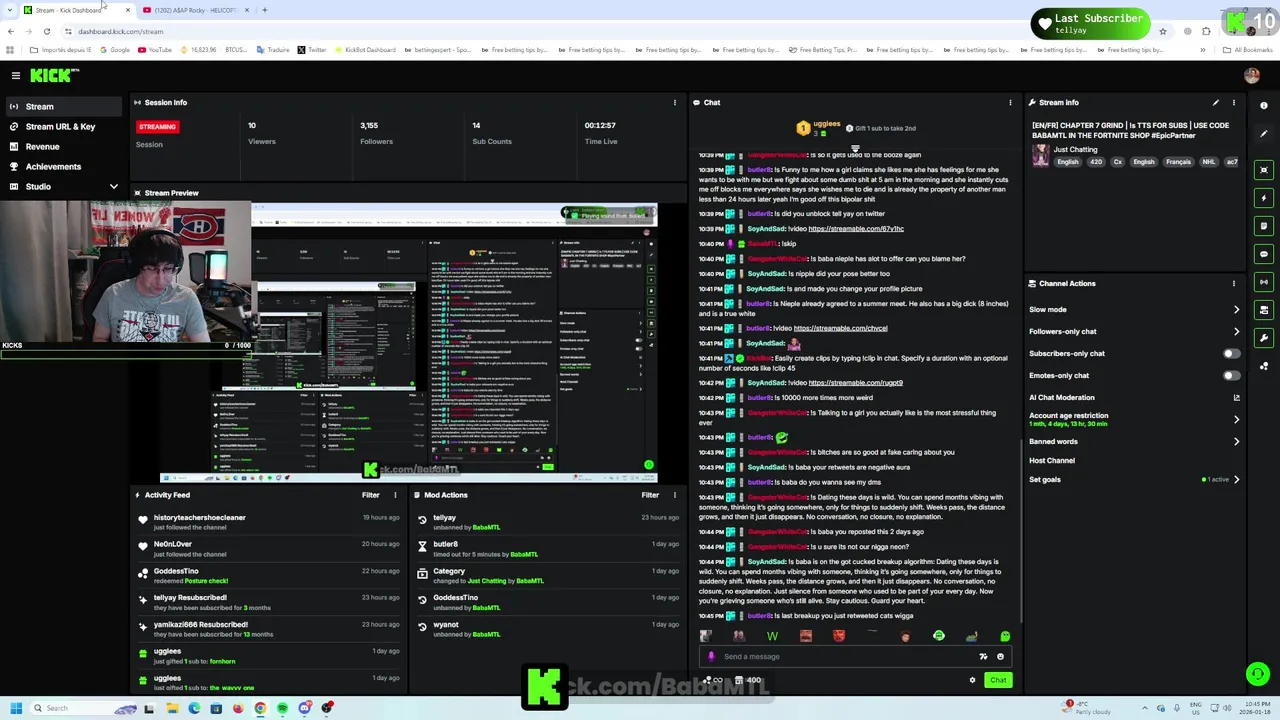Toggle channel actions widget icon in right sidebar
Viewport: 1280px width, 720px height.
[1264, 310]
